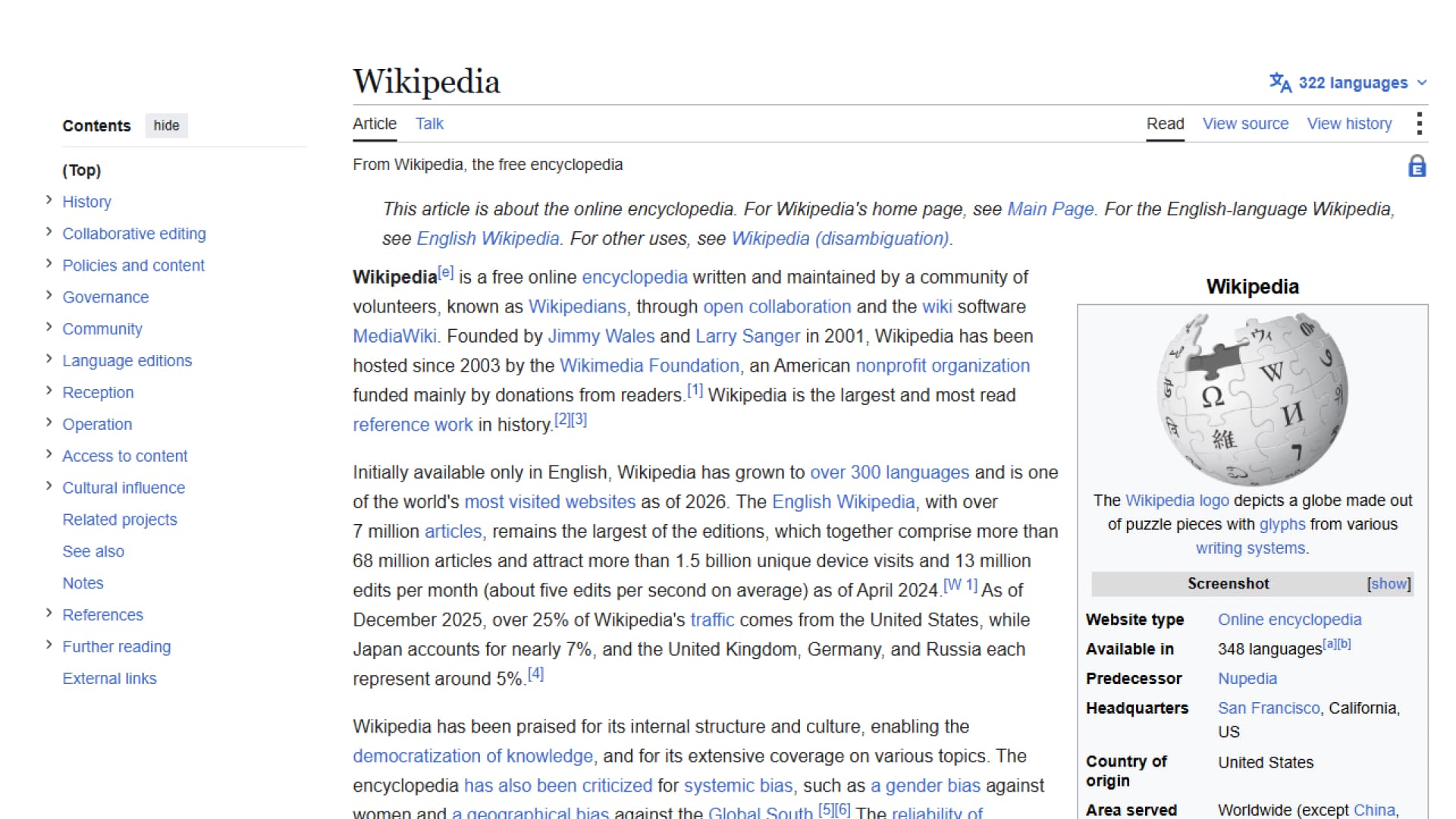Follow the traffic link
Screen dimensions: 1456x819
pos(712,620)
